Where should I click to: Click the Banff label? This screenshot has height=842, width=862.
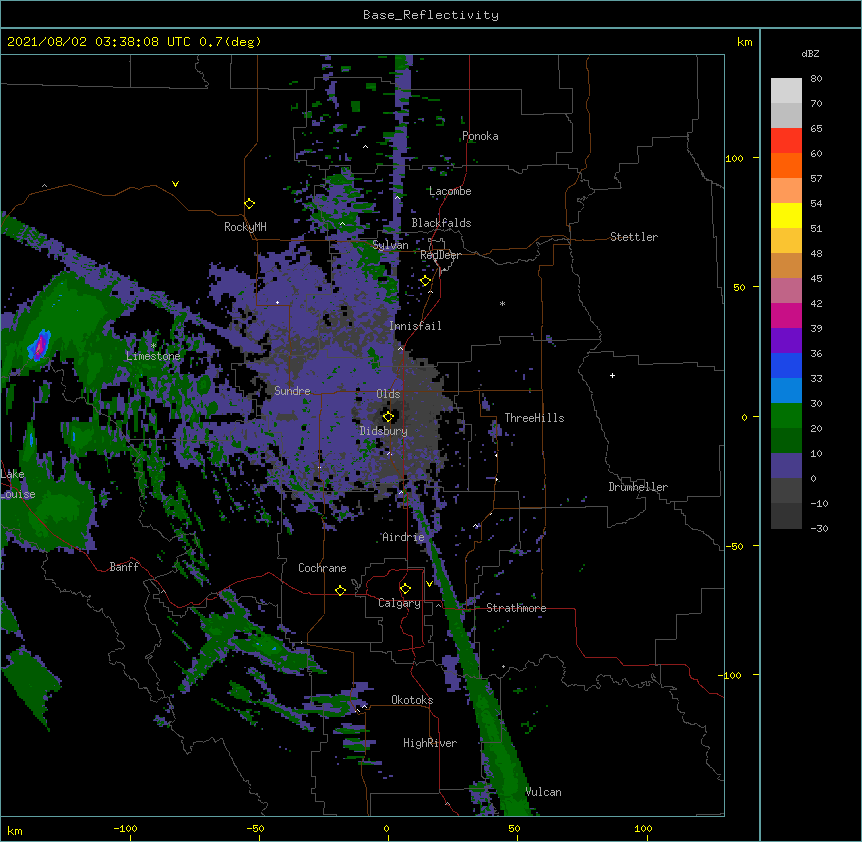tap(124, 567)
